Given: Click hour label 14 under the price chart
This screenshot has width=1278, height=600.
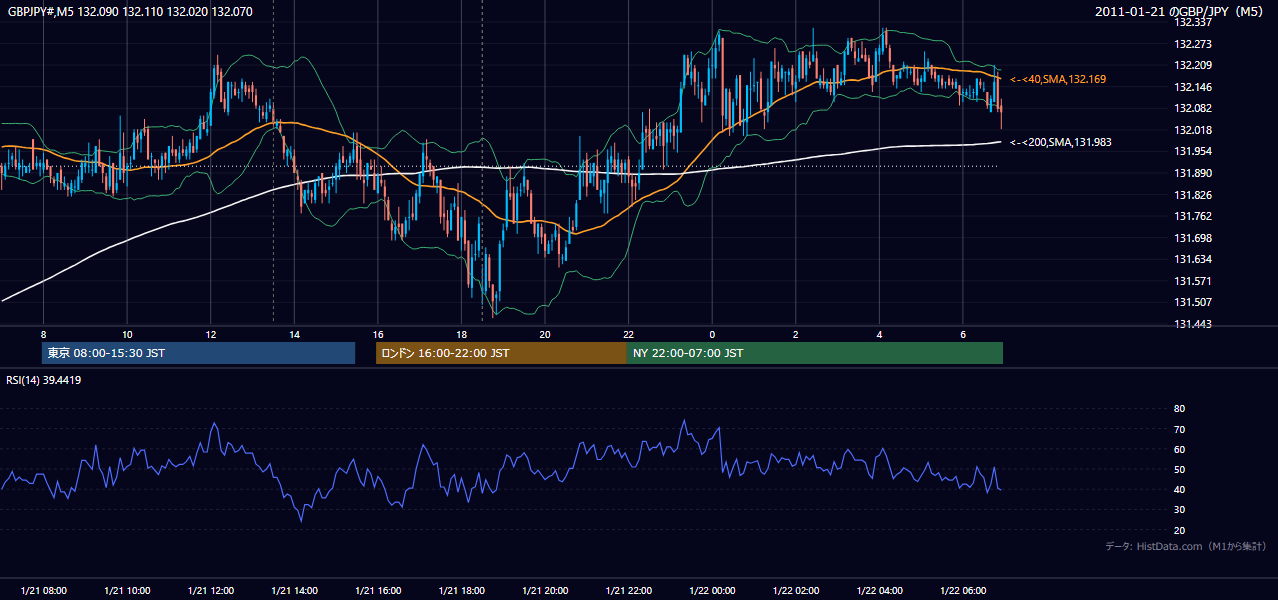Looking at the screenshot, I should [x=294, y=334].
